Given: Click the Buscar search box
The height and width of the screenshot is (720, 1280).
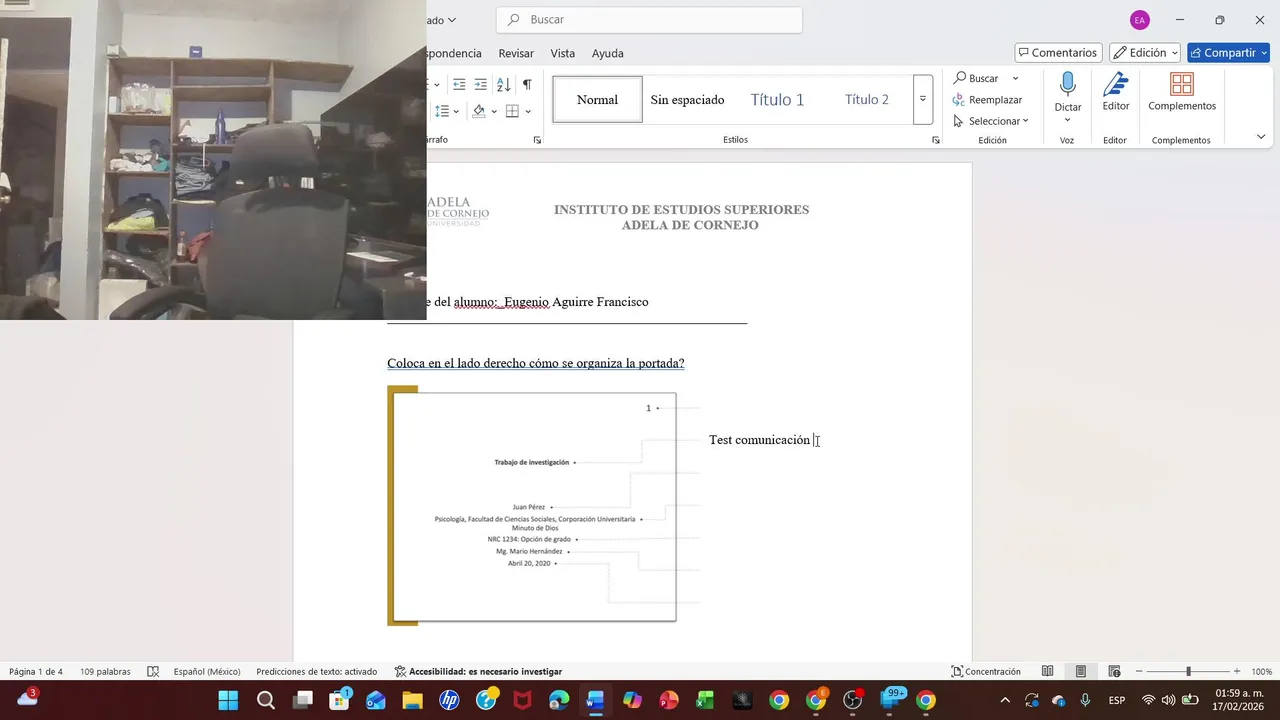Looking at the screenshot, I should click(649, 20).
